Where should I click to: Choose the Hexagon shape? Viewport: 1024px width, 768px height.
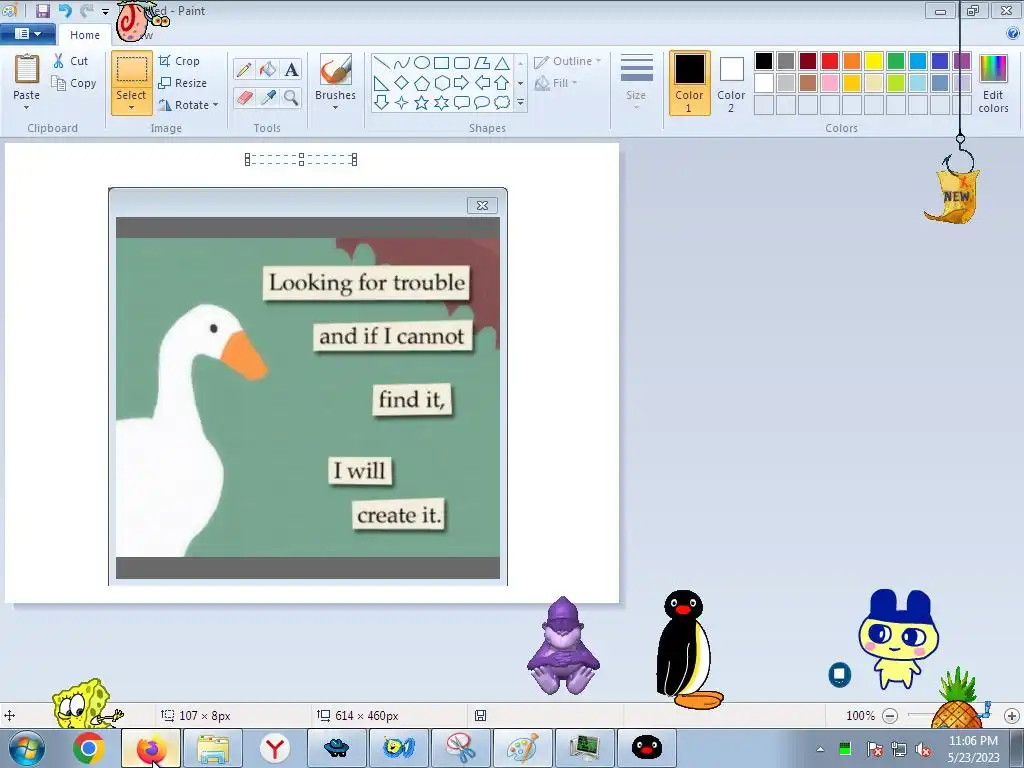441,83
